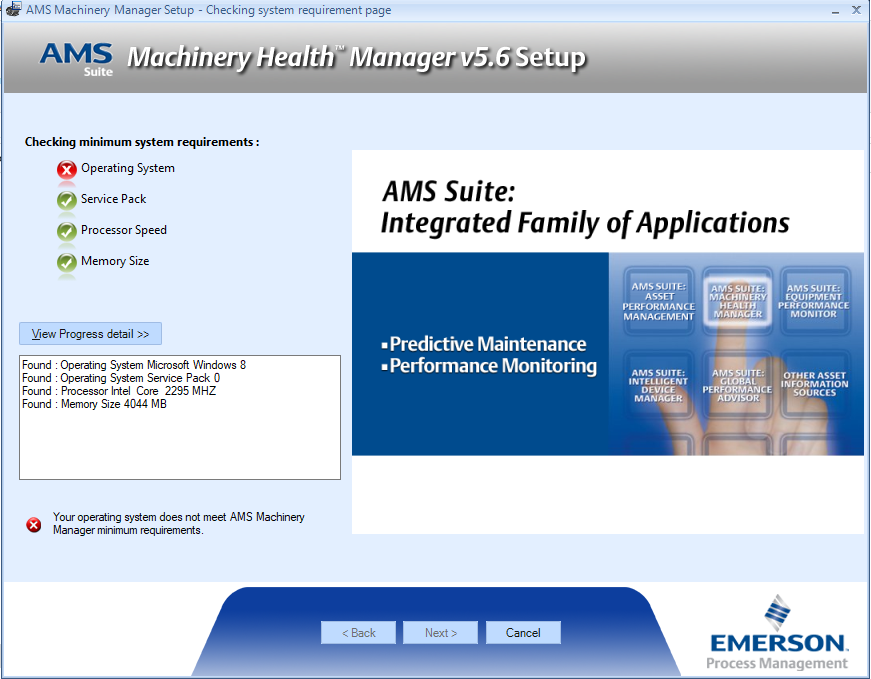871x679 pixels.
Task: Click the line 'Memory Size 4044 MB'
Action: [114, 404]
